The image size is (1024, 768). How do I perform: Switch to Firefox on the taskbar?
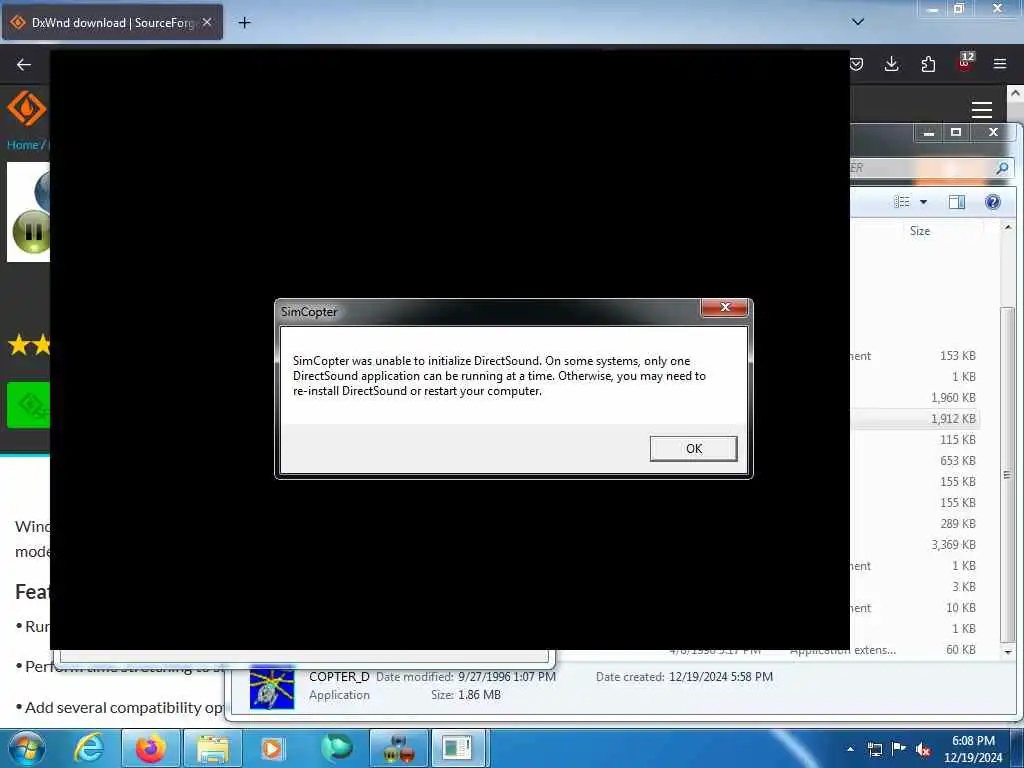pyautogui.click(x=150, y=748)
